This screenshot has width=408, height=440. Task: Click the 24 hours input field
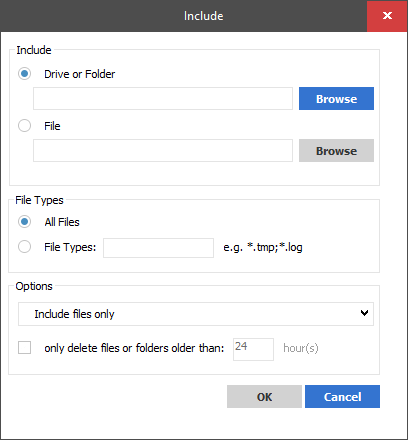(253, 349)
